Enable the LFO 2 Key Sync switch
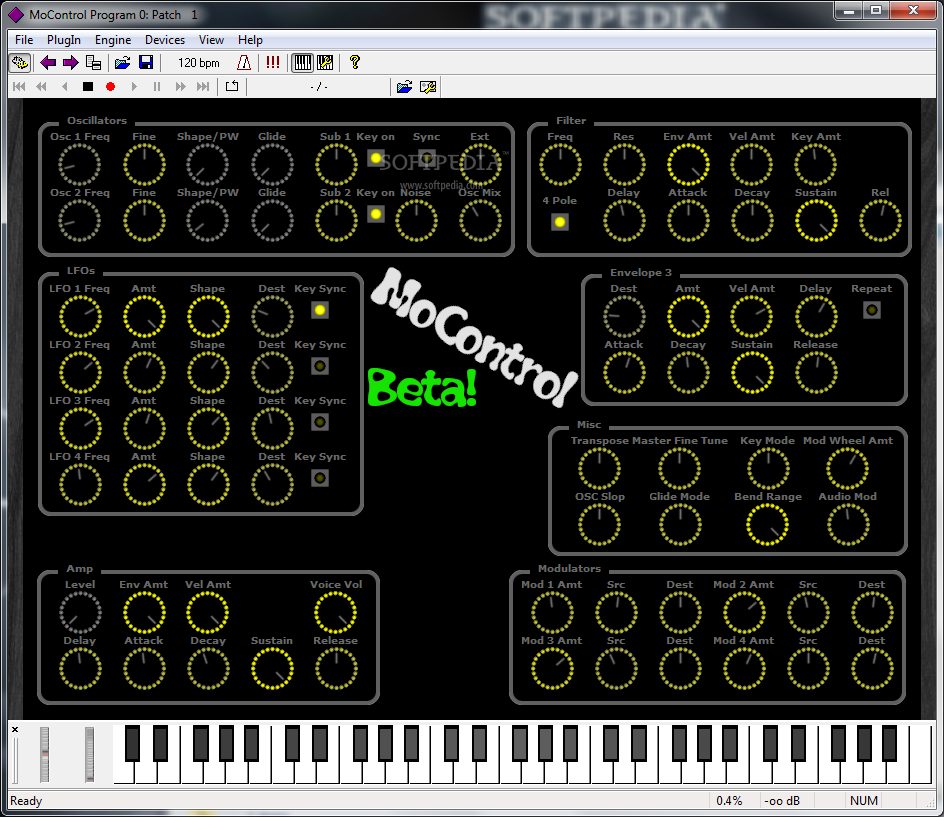The width and height of the screenshot is (944, 817). (320, 365)
